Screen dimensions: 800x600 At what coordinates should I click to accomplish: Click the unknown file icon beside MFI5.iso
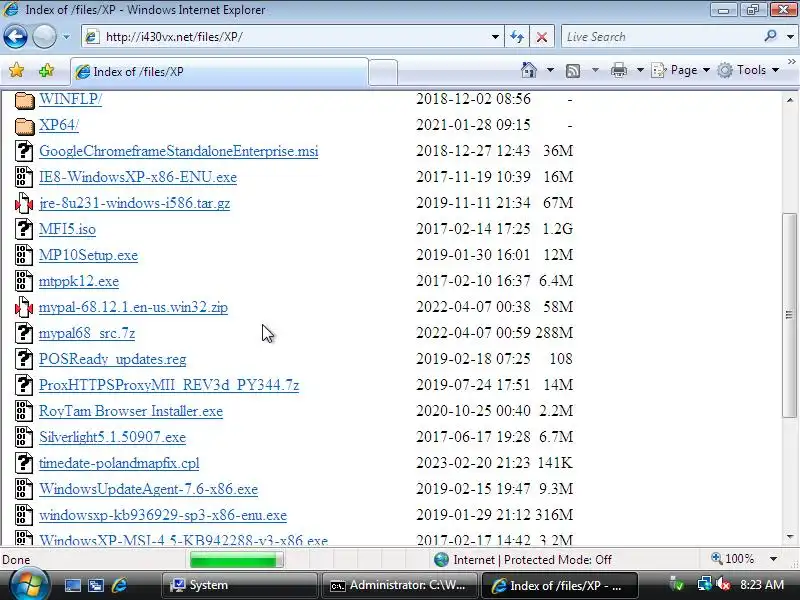[x=24, y=229]
